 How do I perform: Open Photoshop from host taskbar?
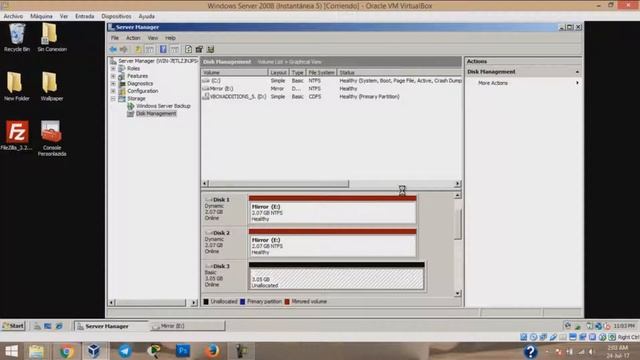pyautogui.click(x=183, y=351)
